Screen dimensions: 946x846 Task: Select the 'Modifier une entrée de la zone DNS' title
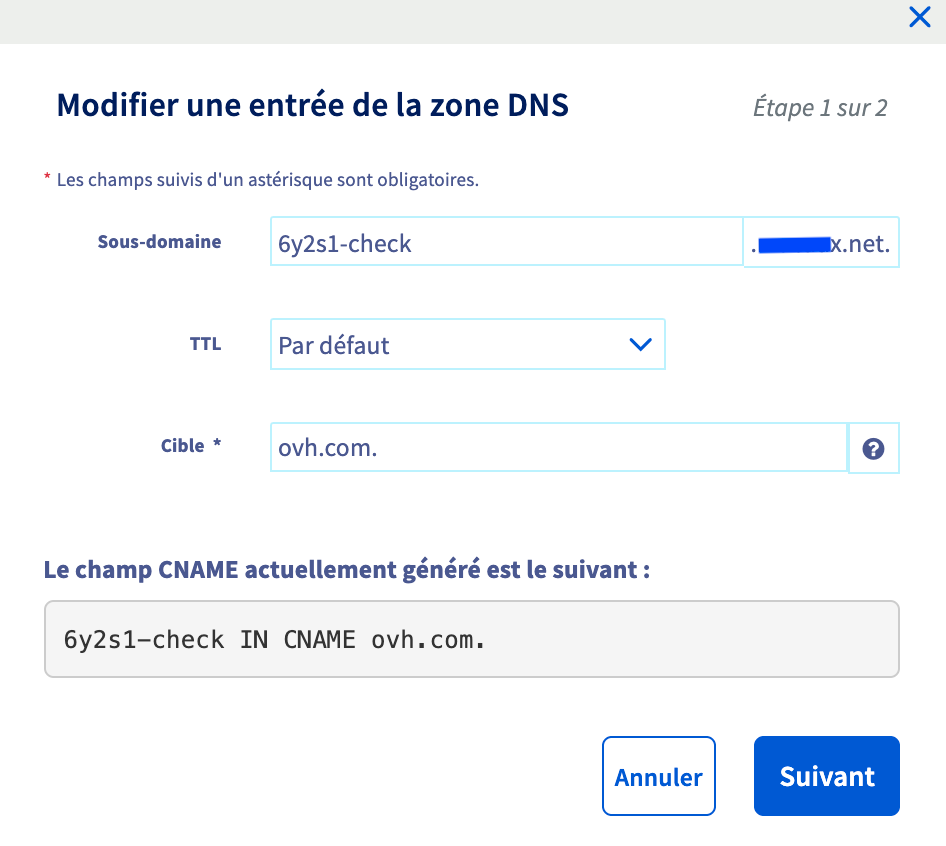[x=313, y=106]
